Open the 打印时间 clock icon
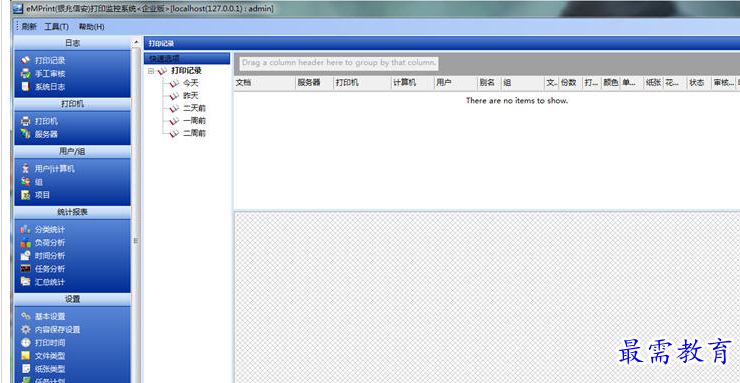The width and height of the screenshot is (740, 383). click(25, 342)
